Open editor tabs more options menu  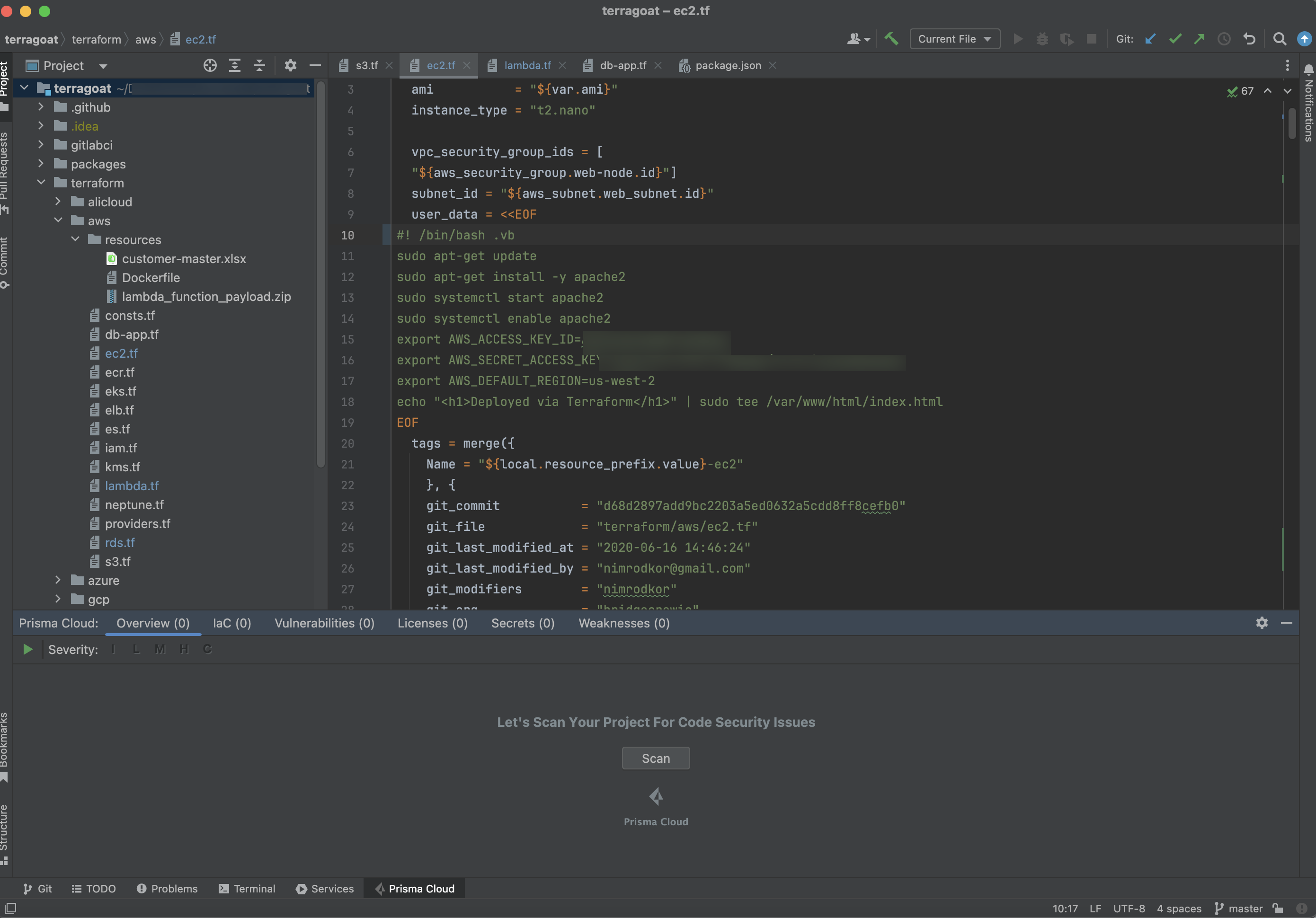(x=1287, y=65)
